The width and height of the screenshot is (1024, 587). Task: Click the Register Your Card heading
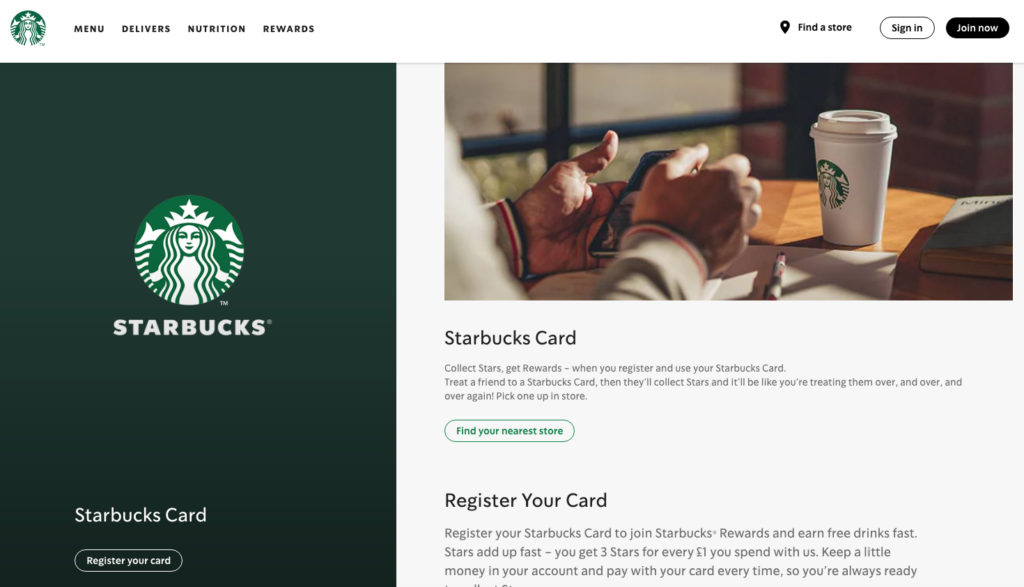(x=526, y=500)
